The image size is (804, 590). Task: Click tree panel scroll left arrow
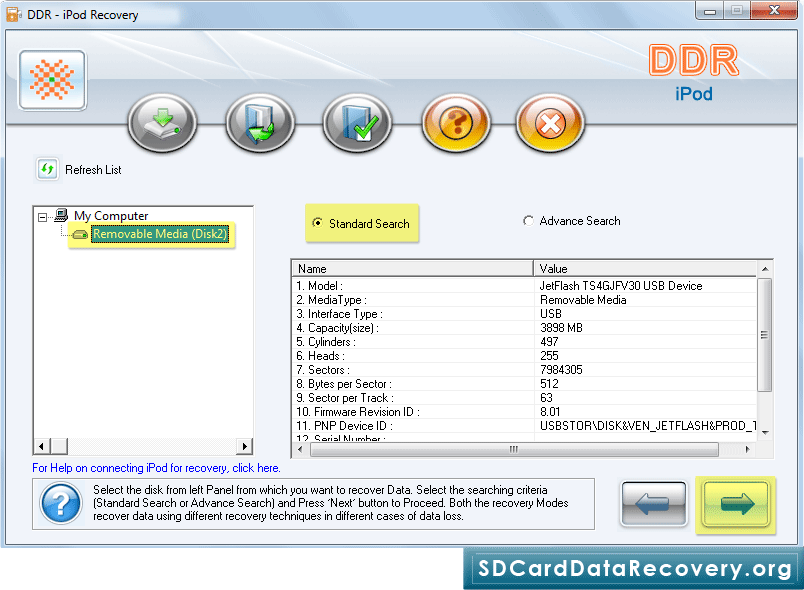[42, 446]
